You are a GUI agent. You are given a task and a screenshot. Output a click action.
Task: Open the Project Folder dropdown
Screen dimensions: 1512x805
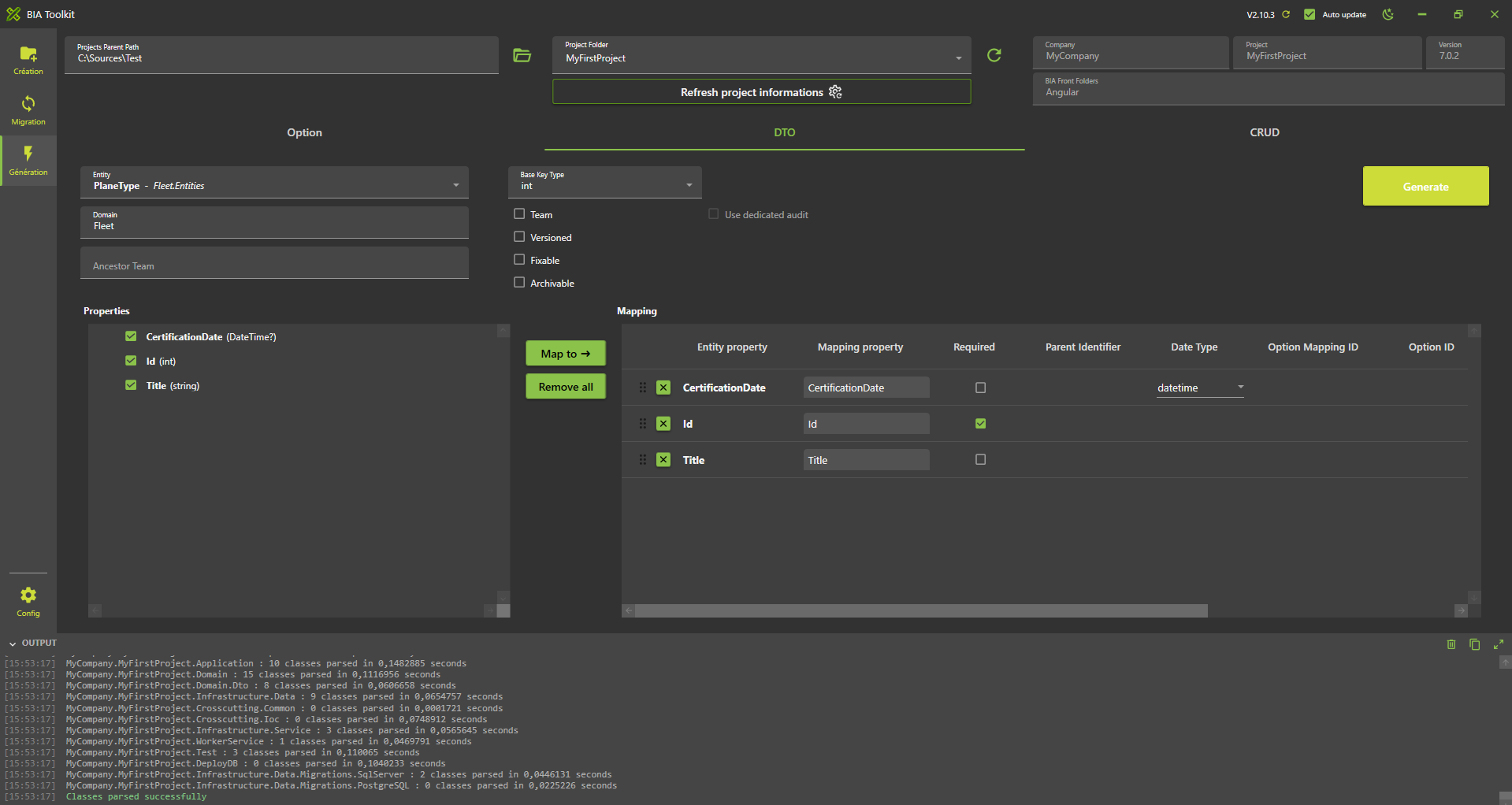pos(762,55)
